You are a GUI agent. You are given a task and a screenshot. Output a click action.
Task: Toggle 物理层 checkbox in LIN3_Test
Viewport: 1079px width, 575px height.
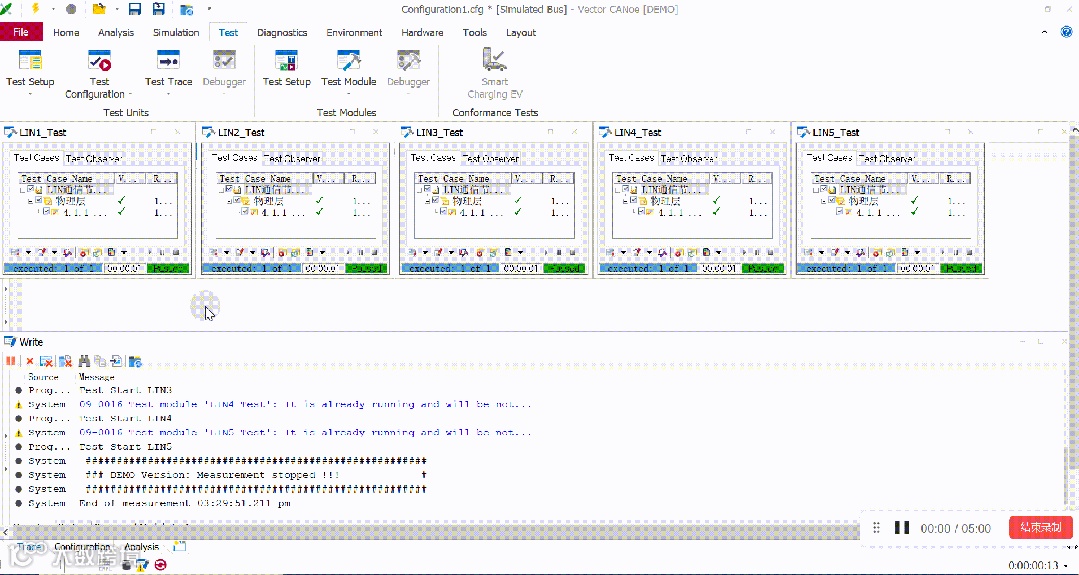click(435, 200)
